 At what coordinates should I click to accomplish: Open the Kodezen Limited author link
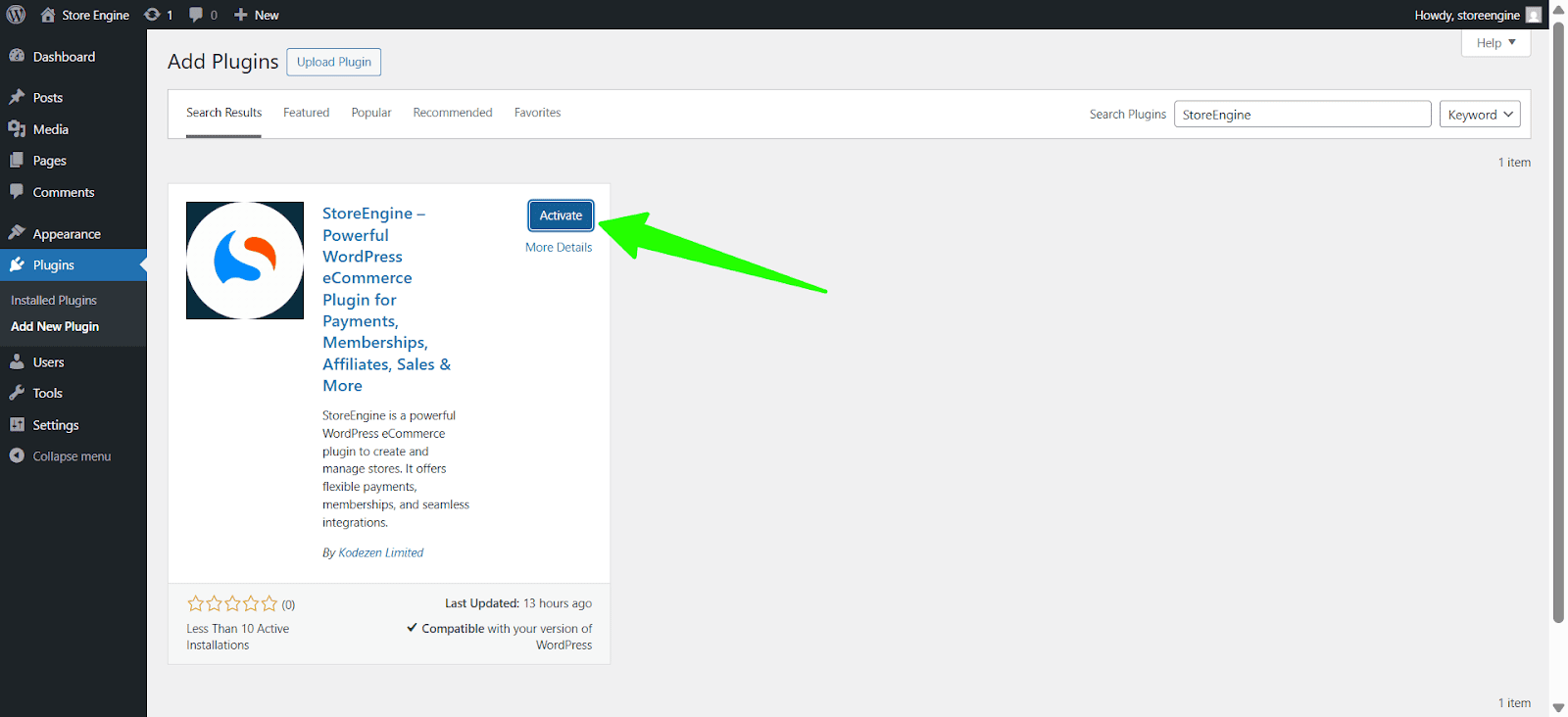(x=381, y=552)
